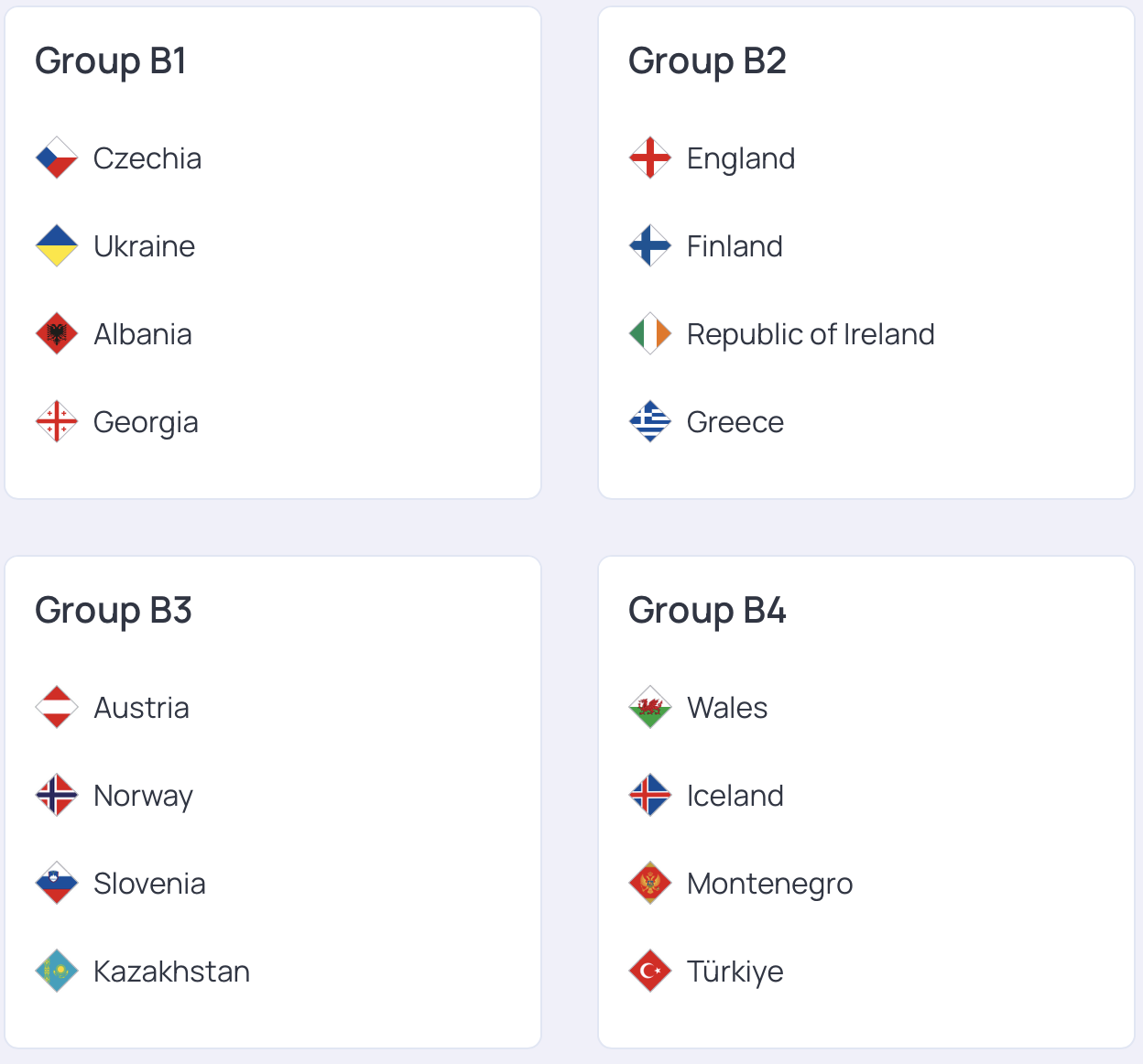Screen dimensions: 1143x1064
Task: Click the Slovenia flag icon
Action: pyautogui.click(x=57, y=884)
